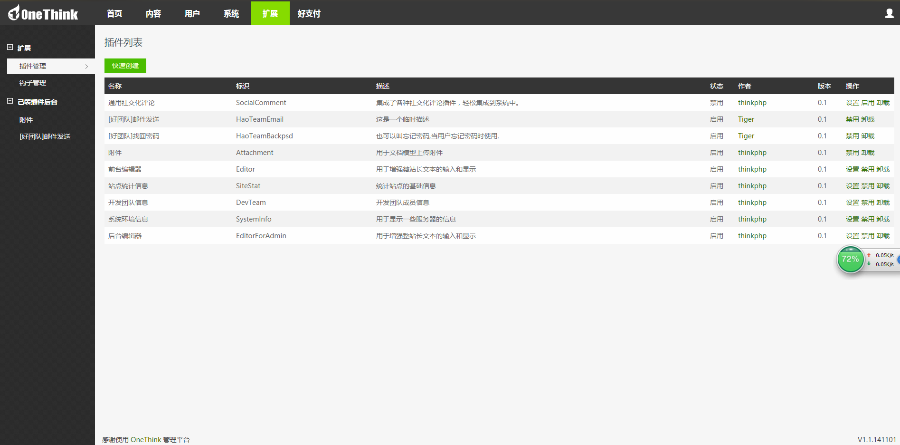Open the user account icon menu
This screenshot has width=900, height=445.
click(x=890, y=13)
